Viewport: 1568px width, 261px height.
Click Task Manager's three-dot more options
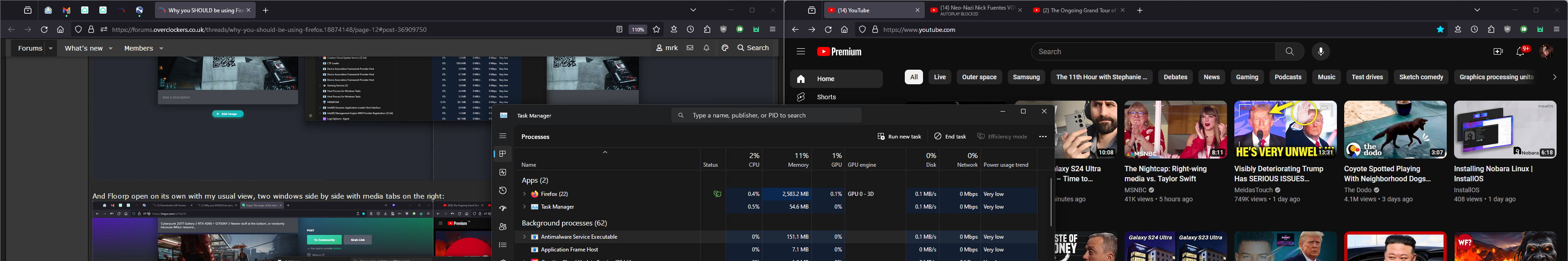pyautogui.click(x=1043, y=137)
